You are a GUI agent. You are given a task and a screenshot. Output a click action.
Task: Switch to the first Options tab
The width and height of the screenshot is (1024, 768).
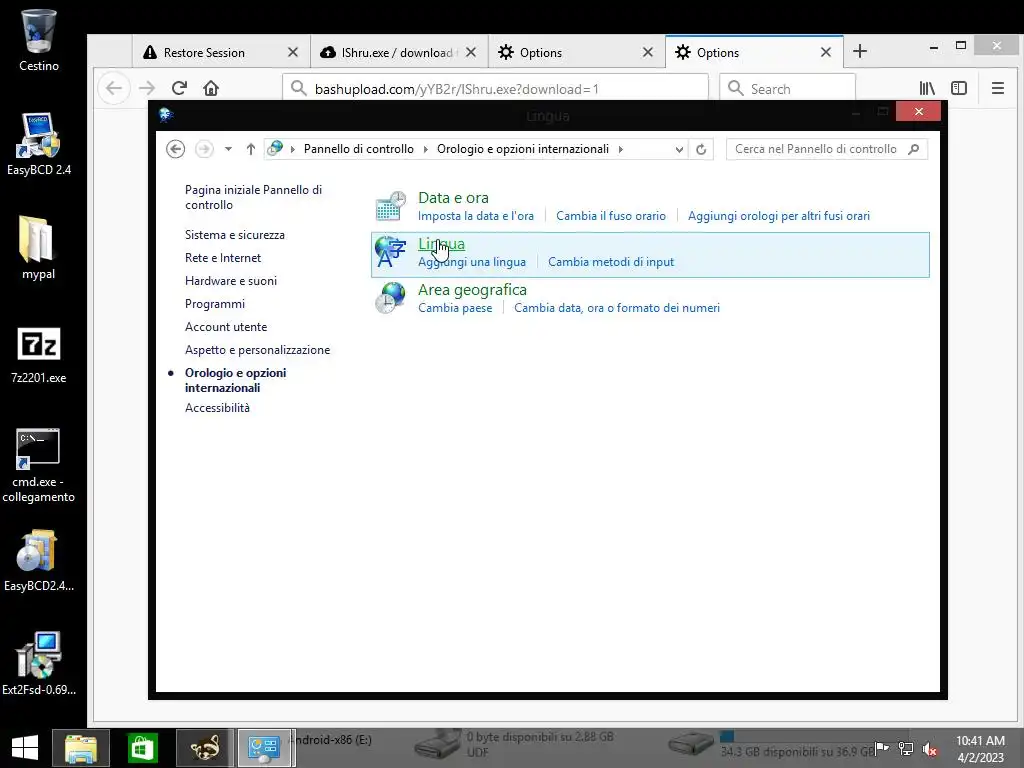540,52
